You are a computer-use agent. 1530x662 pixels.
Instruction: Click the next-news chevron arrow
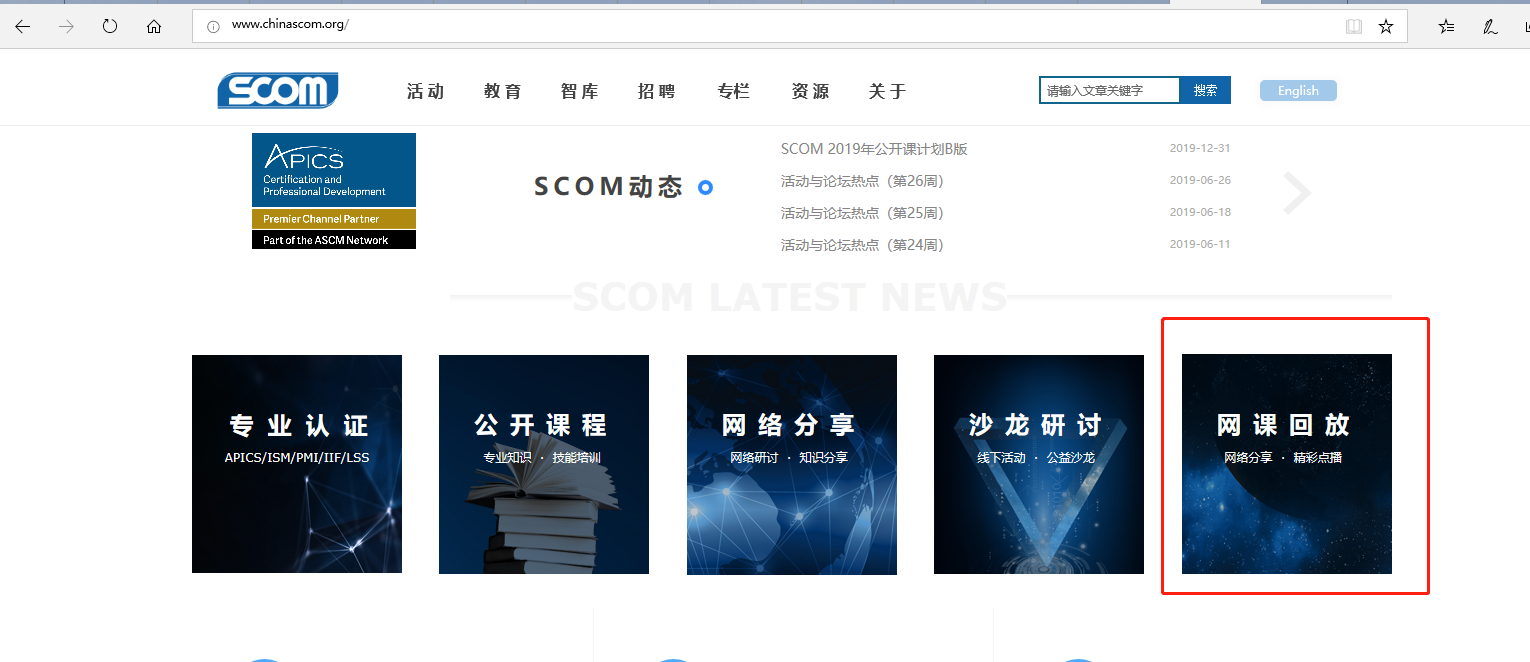click(1296, 193)
